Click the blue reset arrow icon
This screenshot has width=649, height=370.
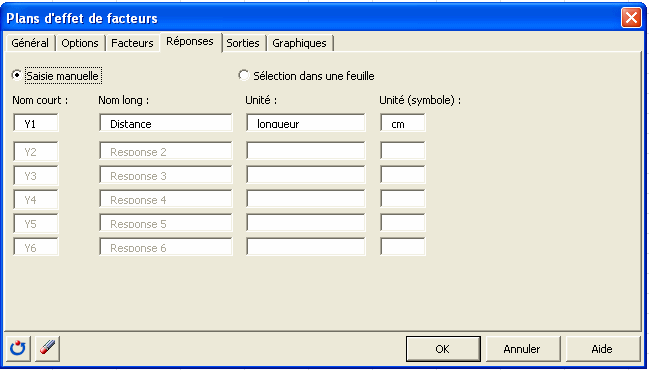pyautogui.click(x=18, y=348)
